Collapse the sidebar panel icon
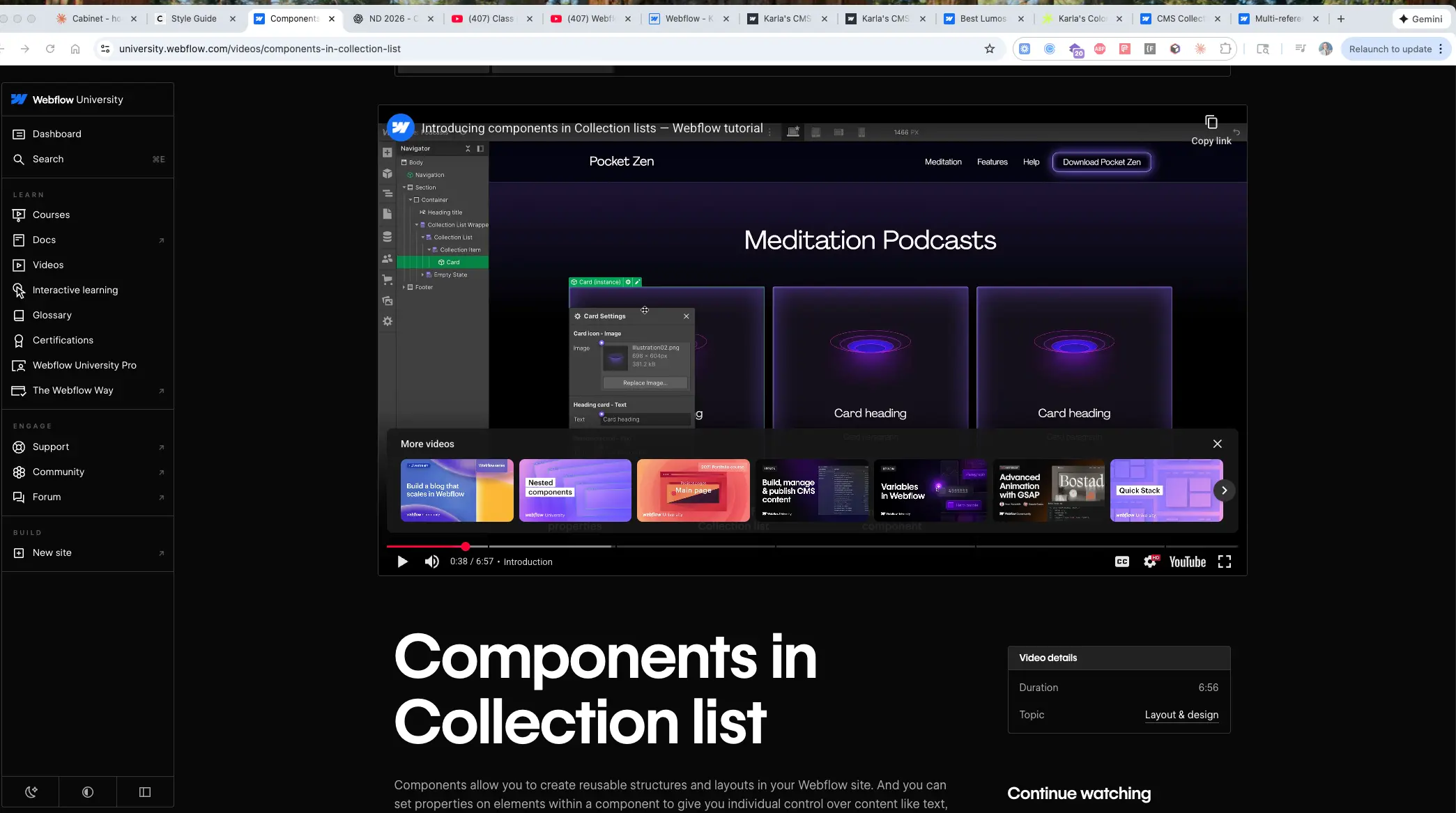The height and width of the screenshot is (813, 1456). click(145, 792)
